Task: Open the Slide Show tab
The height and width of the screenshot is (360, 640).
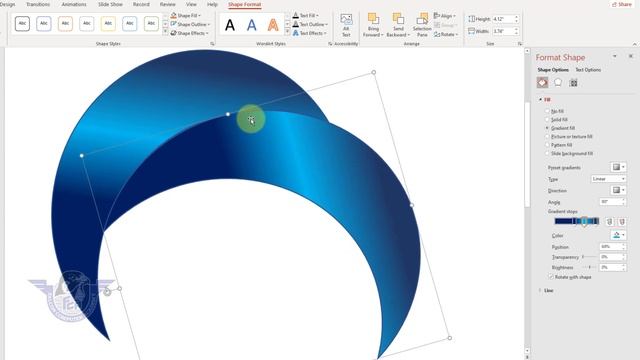Action: tap(110, 4)
